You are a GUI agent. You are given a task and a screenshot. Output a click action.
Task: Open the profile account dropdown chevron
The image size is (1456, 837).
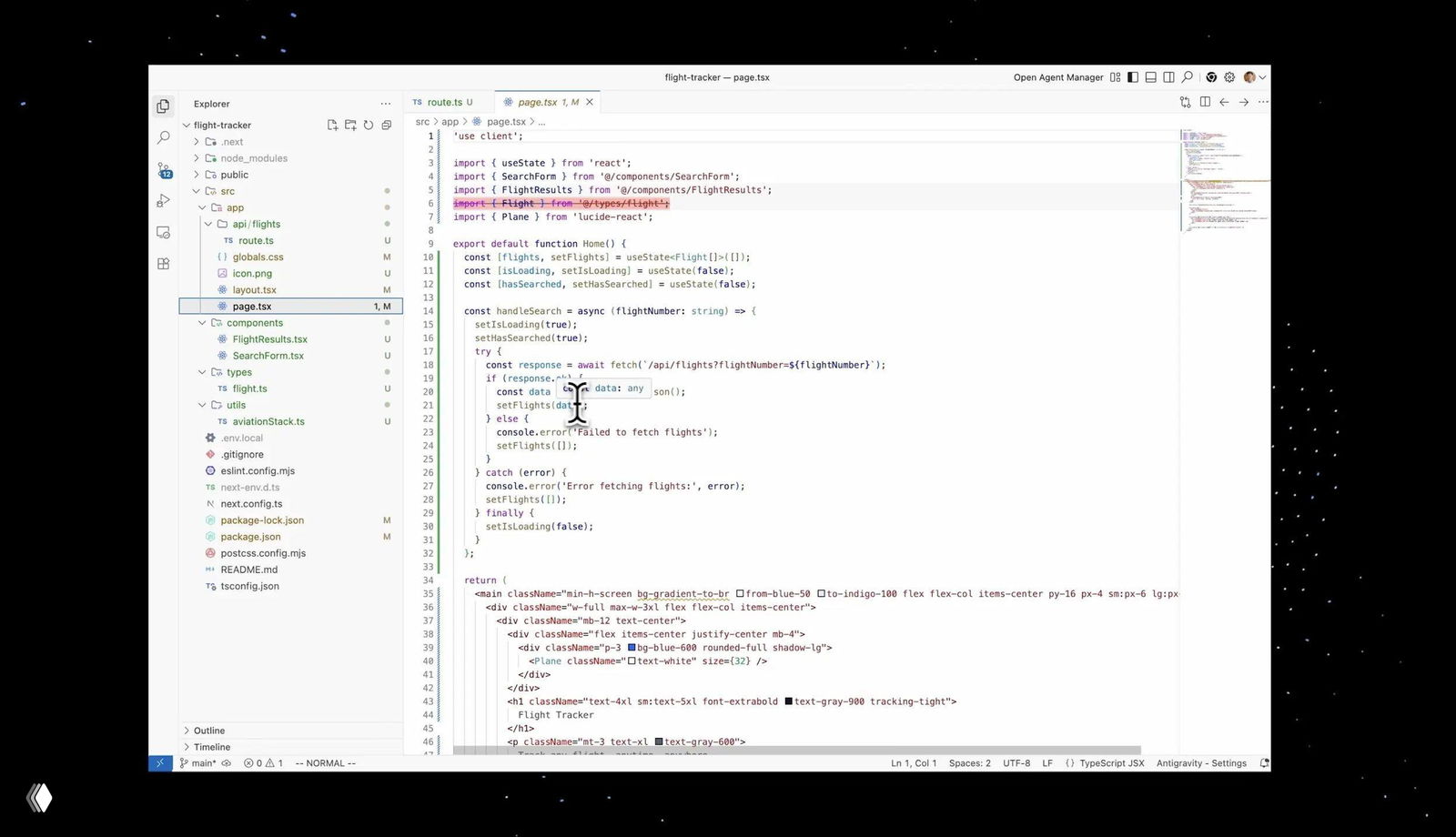click(x=1262, y=77)
